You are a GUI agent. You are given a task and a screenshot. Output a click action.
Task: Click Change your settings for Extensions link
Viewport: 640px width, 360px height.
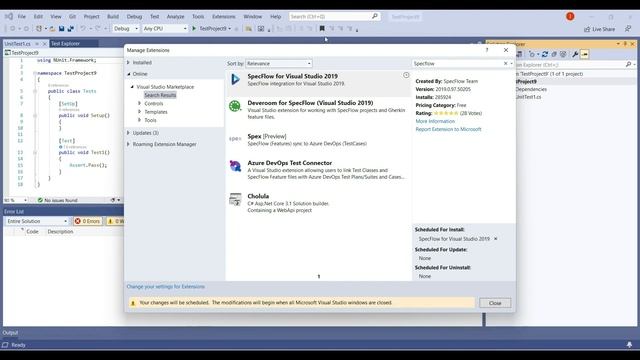[165, 287]
